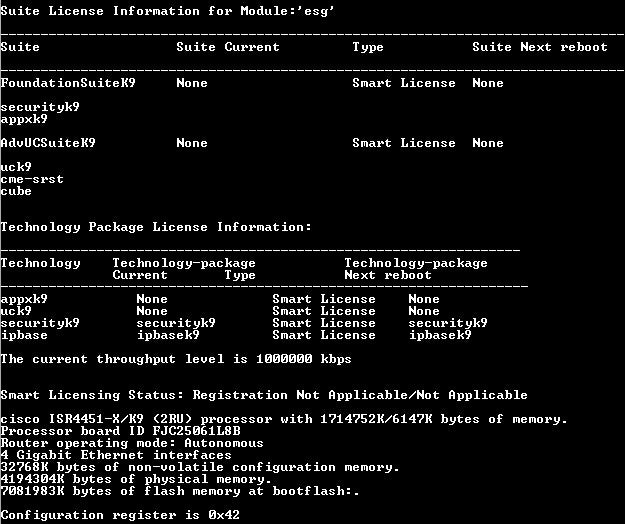Click the "Technology-package Next reboot" column header

416,269
